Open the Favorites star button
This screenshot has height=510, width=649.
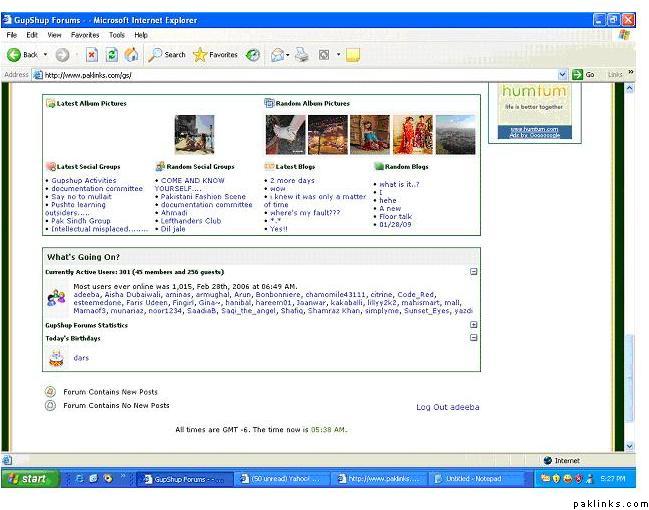coord(215,55)
